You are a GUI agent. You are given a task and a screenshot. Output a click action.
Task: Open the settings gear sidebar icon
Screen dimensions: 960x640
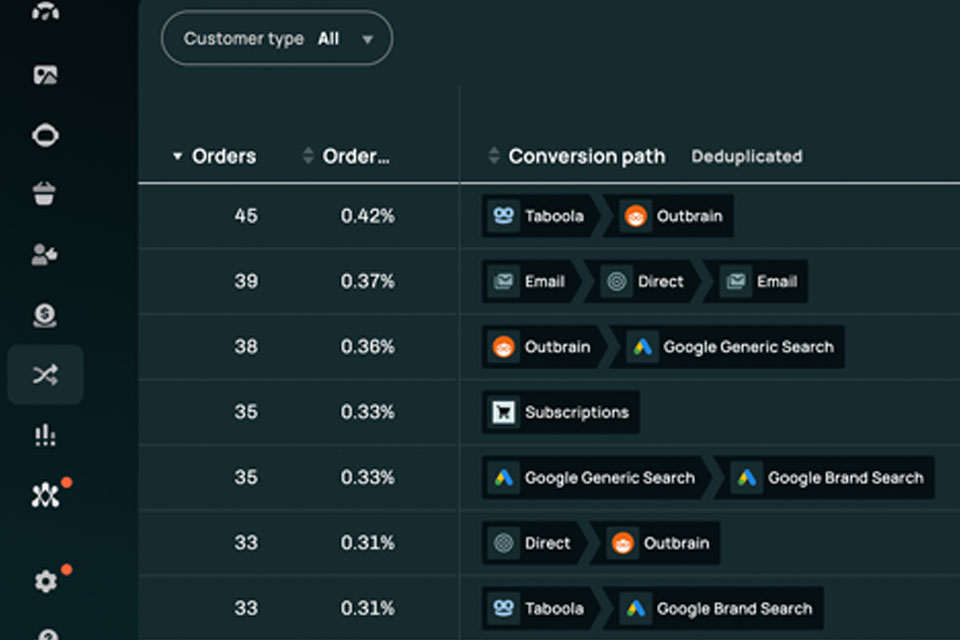tap(47, 579)
